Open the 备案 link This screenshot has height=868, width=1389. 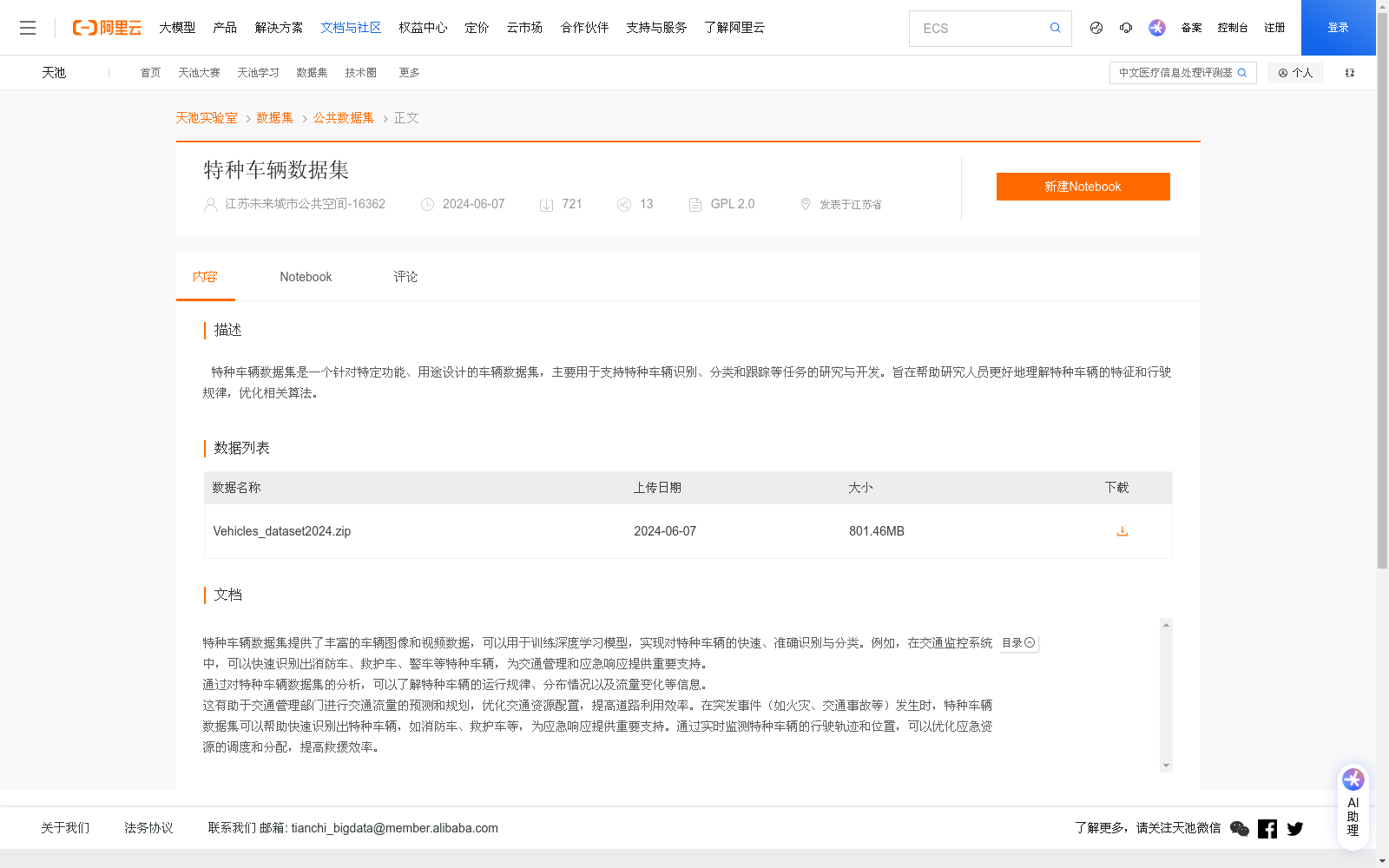click(1191, 28)
